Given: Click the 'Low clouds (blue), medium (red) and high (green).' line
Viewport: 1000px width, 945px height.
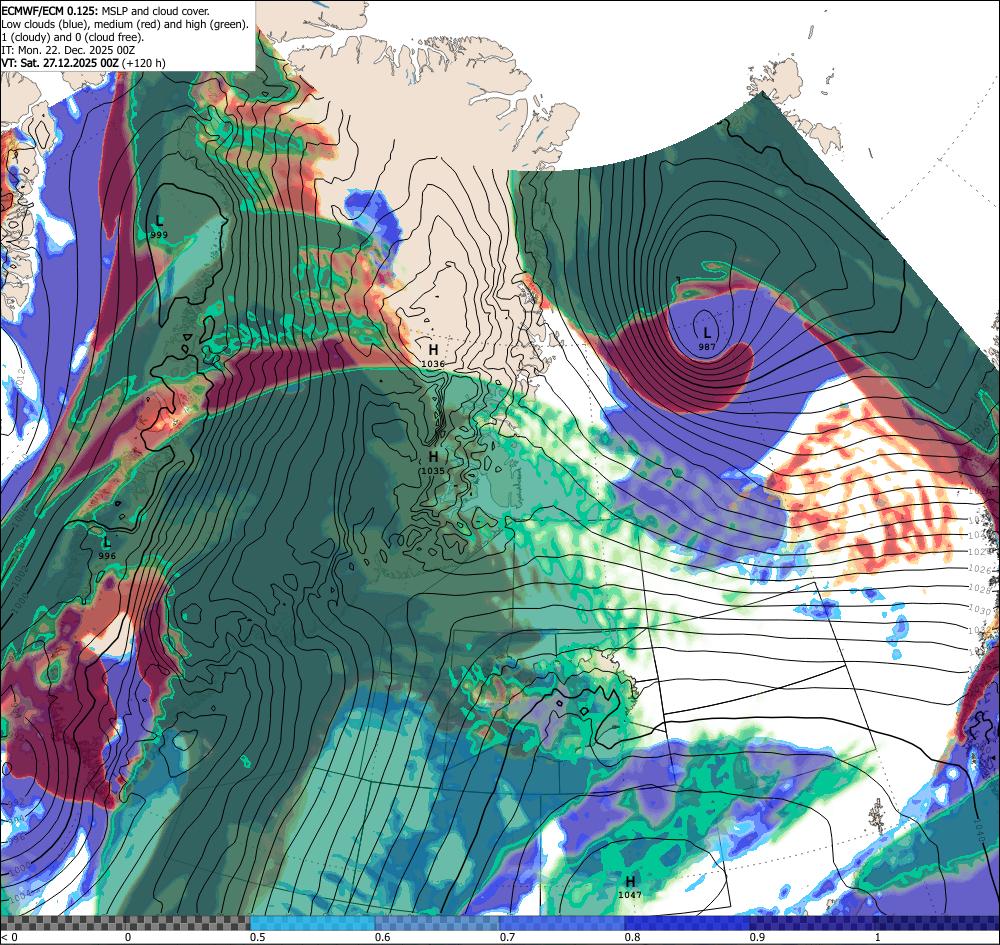Looking at the screenshot, I should tap(125, 24).
